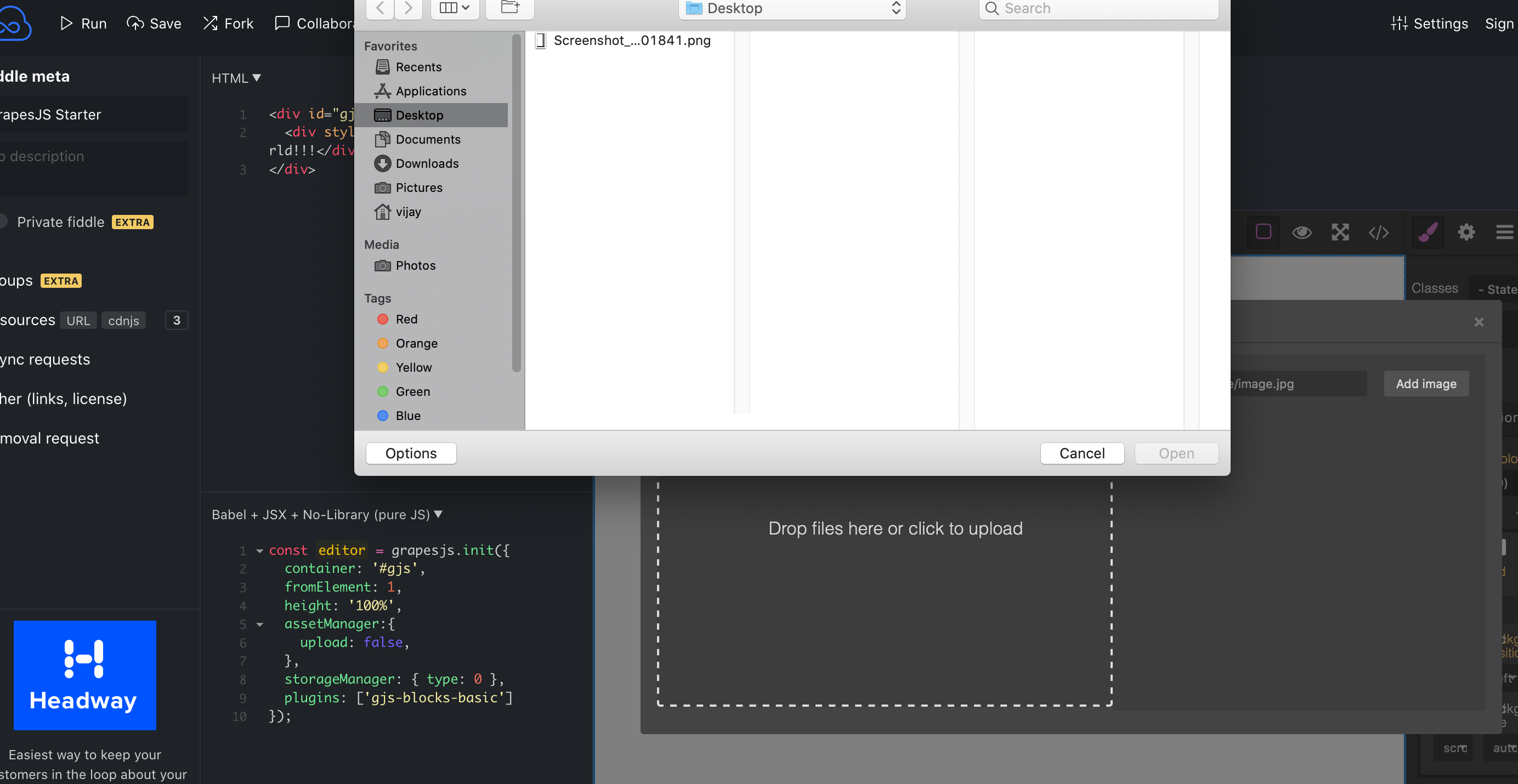Save the fiddle with the save icon
Viewport: 1518px width, 784px height.
pyautogui.click(x=135, y=23)
